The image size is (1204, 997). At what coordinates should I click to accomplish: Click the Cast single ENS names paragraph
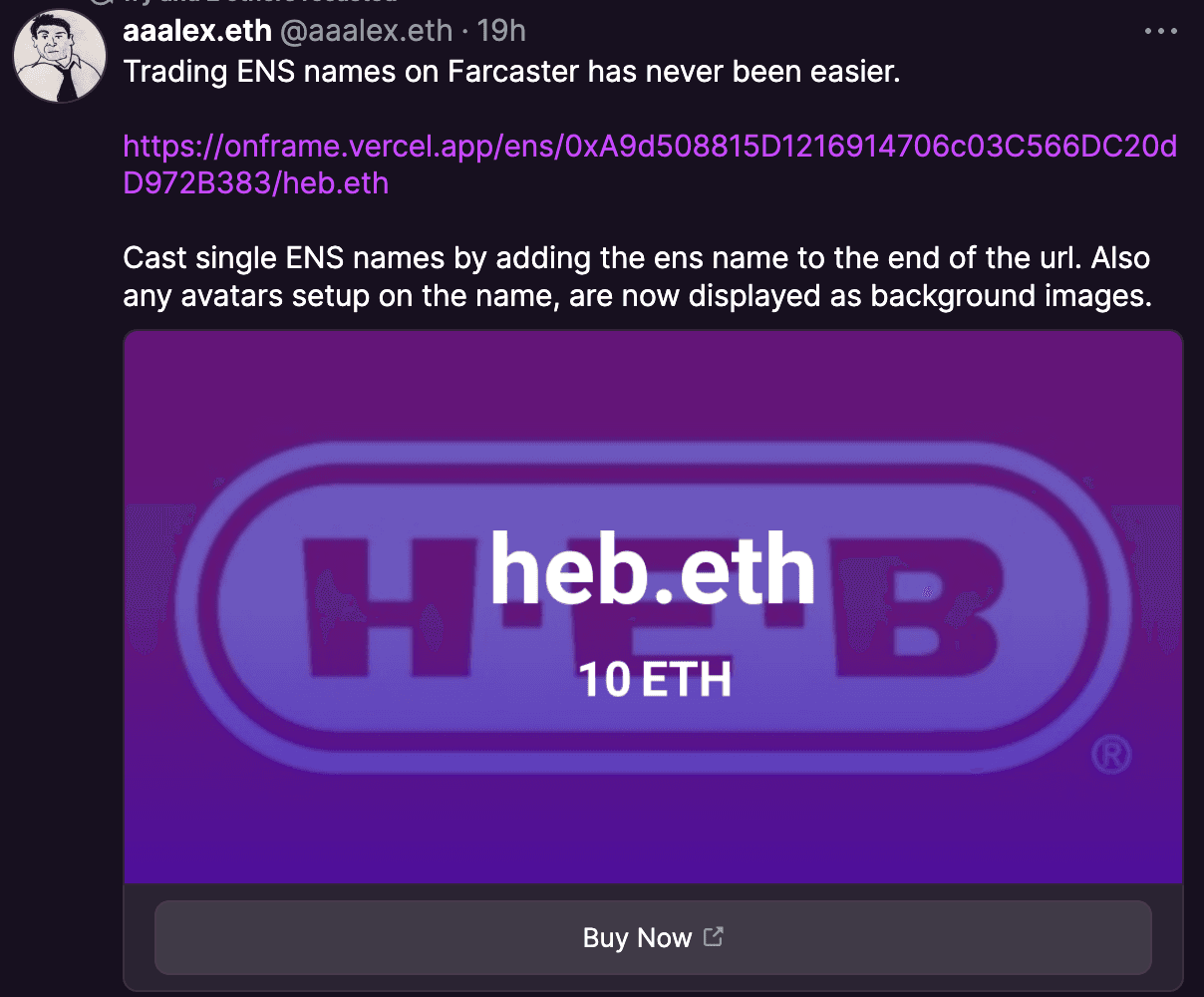tap(637, 277)
